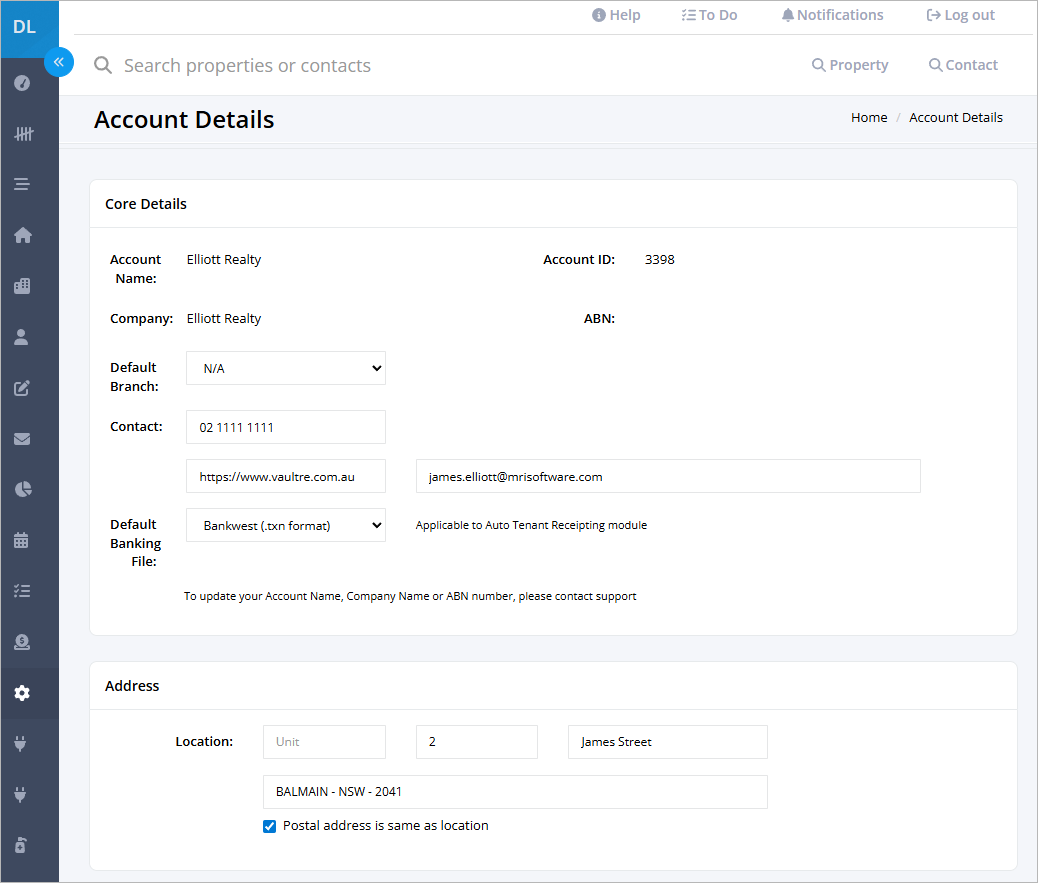Open the pencil edit sidebar icon
The image size is (1038, 883).
(x=22, y=388)
